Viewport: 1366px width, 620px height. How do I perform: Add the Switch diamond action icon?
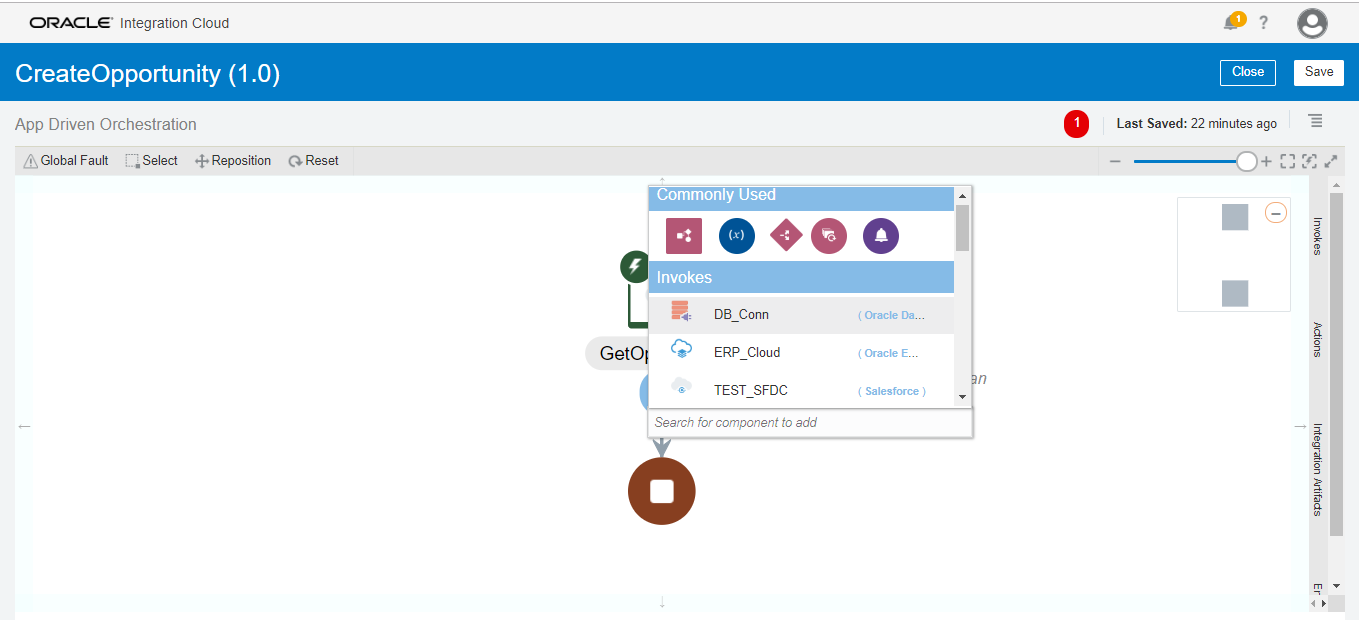pos(786,236)
